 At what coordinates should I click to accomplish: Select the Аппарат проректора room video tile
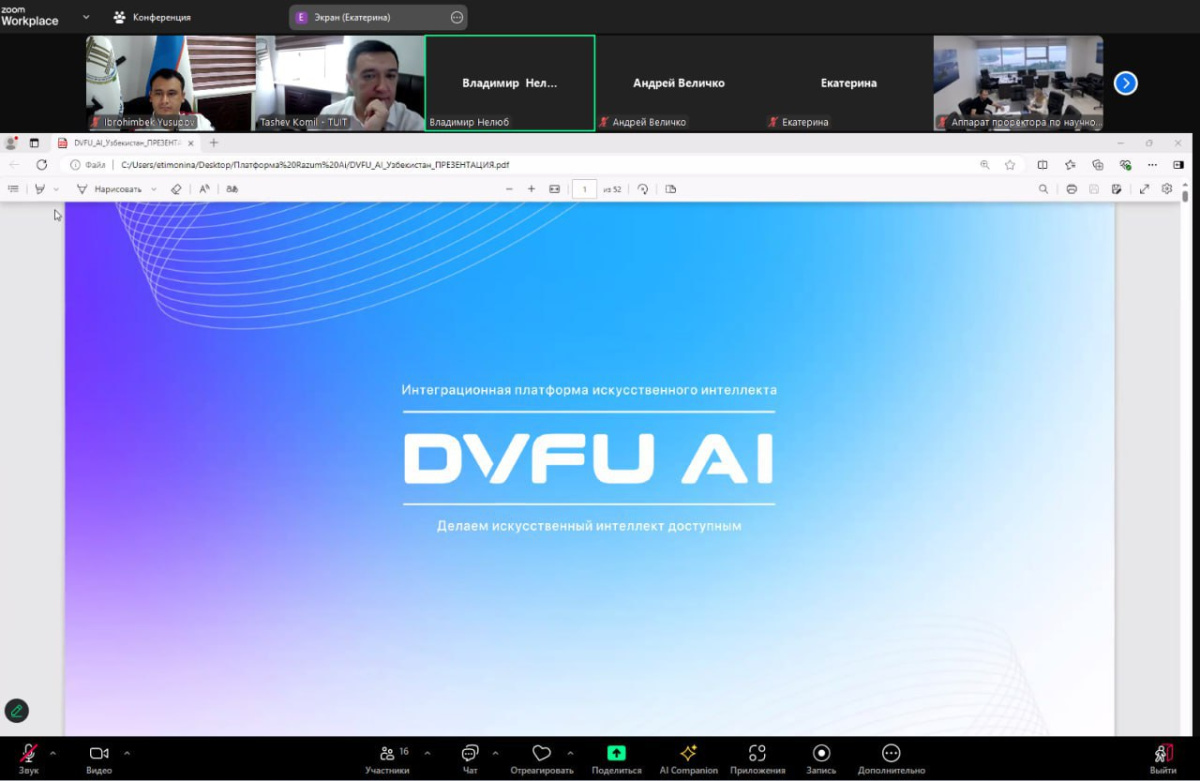1019,83
